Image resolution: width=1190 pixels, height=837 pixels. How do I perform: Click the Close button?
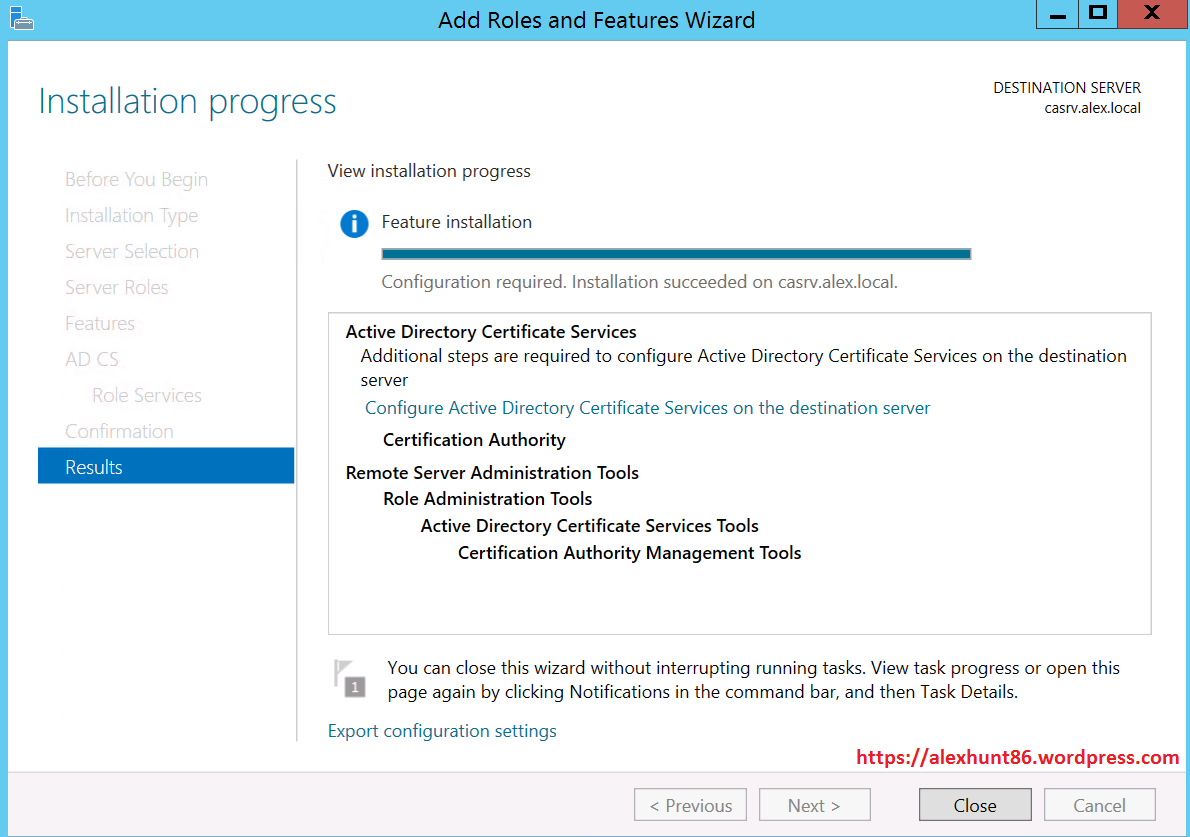(975, 805)
